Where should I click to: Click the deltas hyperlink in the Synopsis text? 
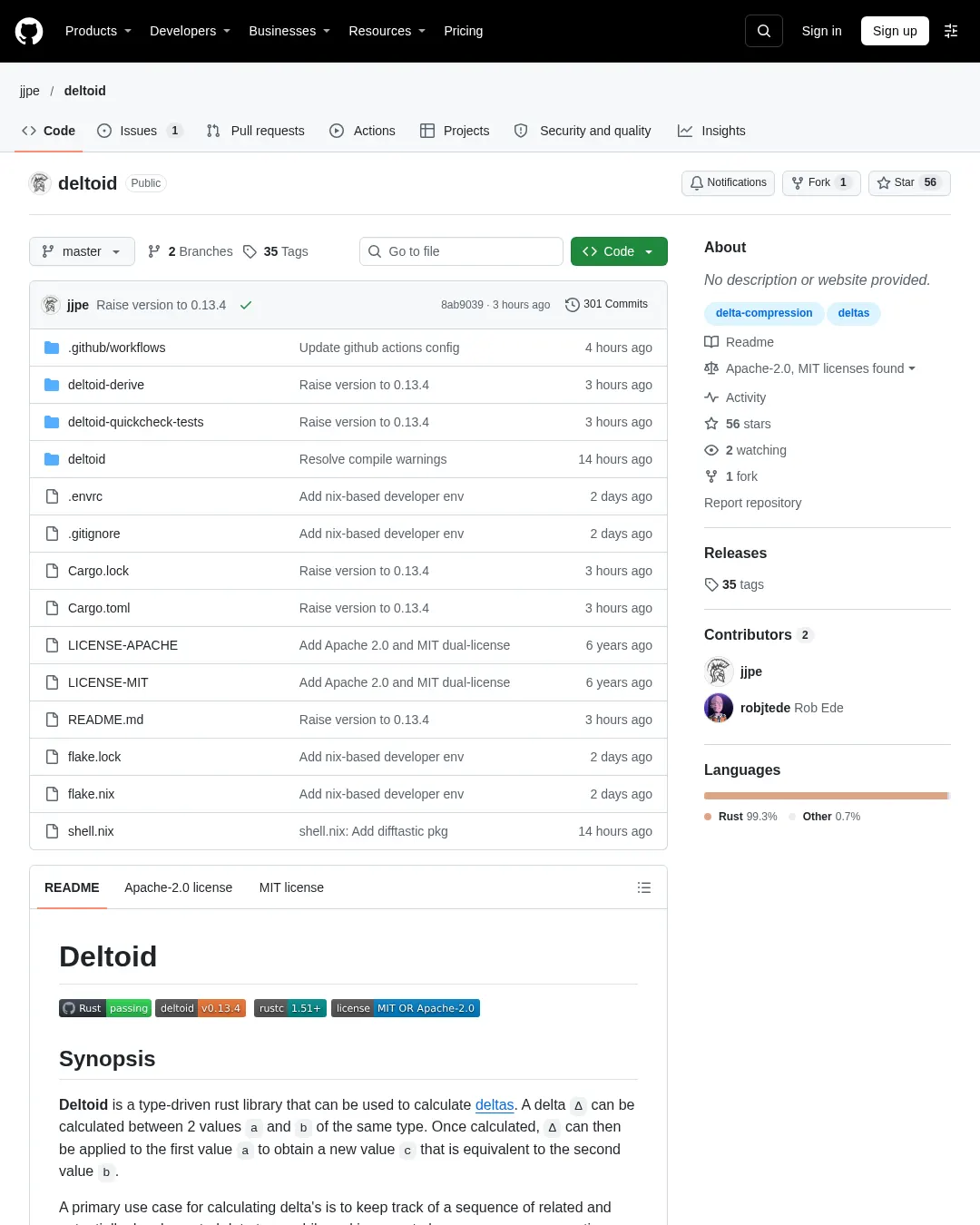tap(495, 1104)
